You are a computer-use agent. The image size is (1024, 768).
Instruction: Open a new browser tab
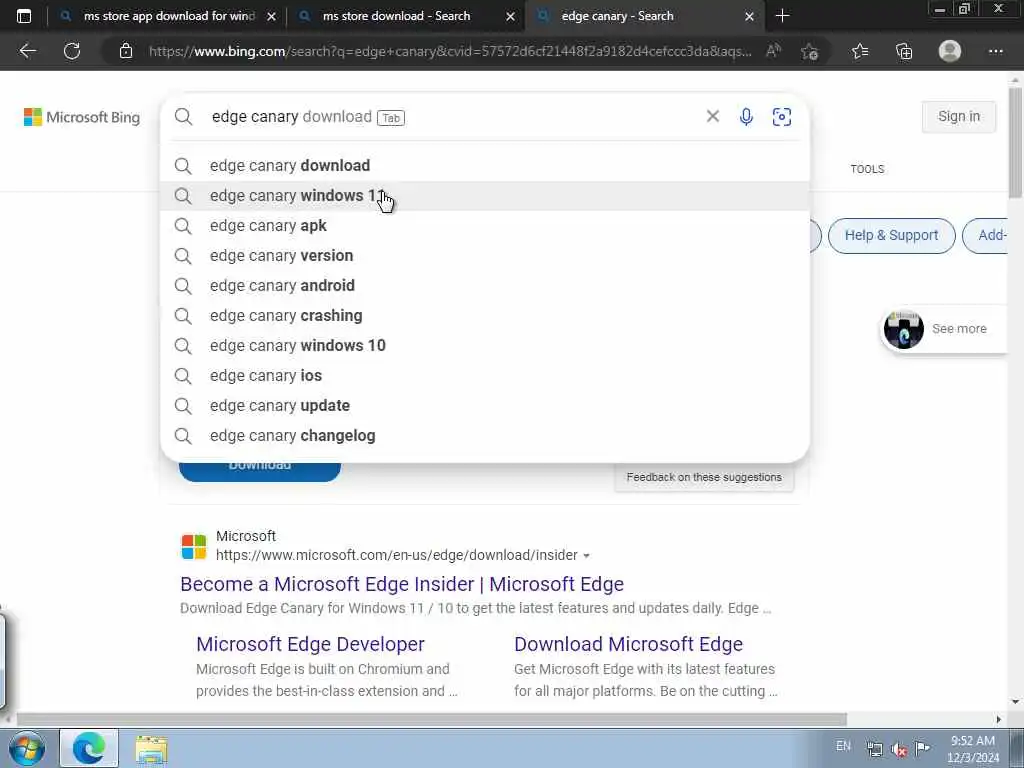click(782, 16)
